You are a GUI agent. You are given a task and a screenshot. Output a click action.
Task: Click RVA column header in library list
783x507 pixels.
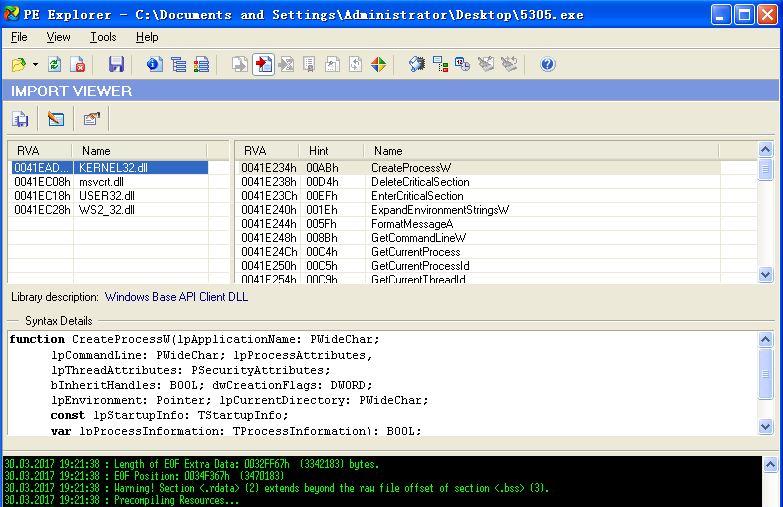40,151
